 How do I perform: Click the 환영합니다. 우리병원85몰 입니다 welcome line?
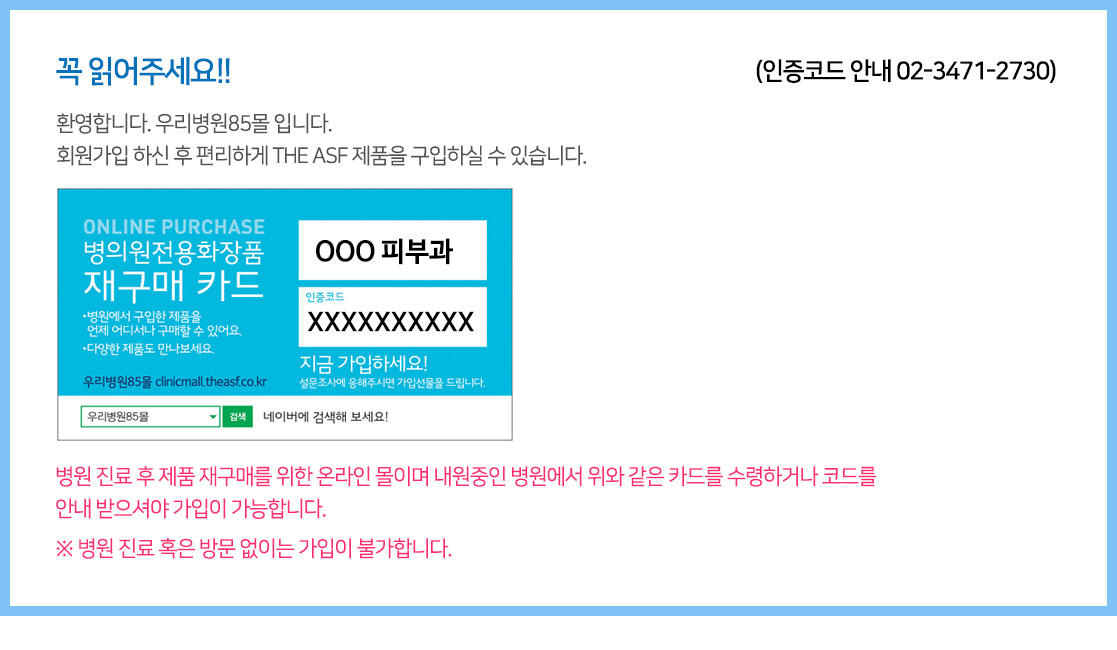click(x=194, y=123)
